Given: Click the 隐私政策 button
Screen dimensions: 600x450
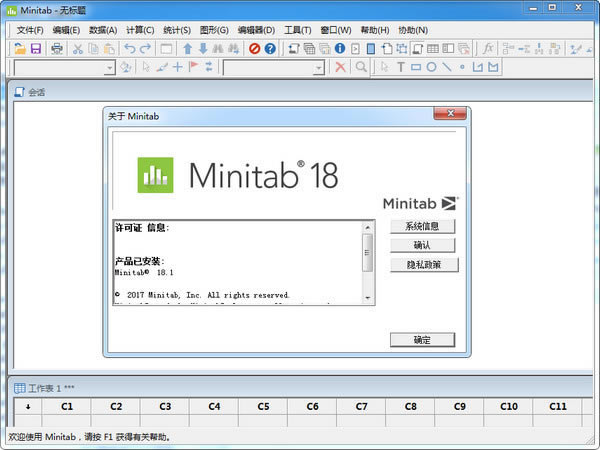Looking at the screenshot, I should [424, 264].
